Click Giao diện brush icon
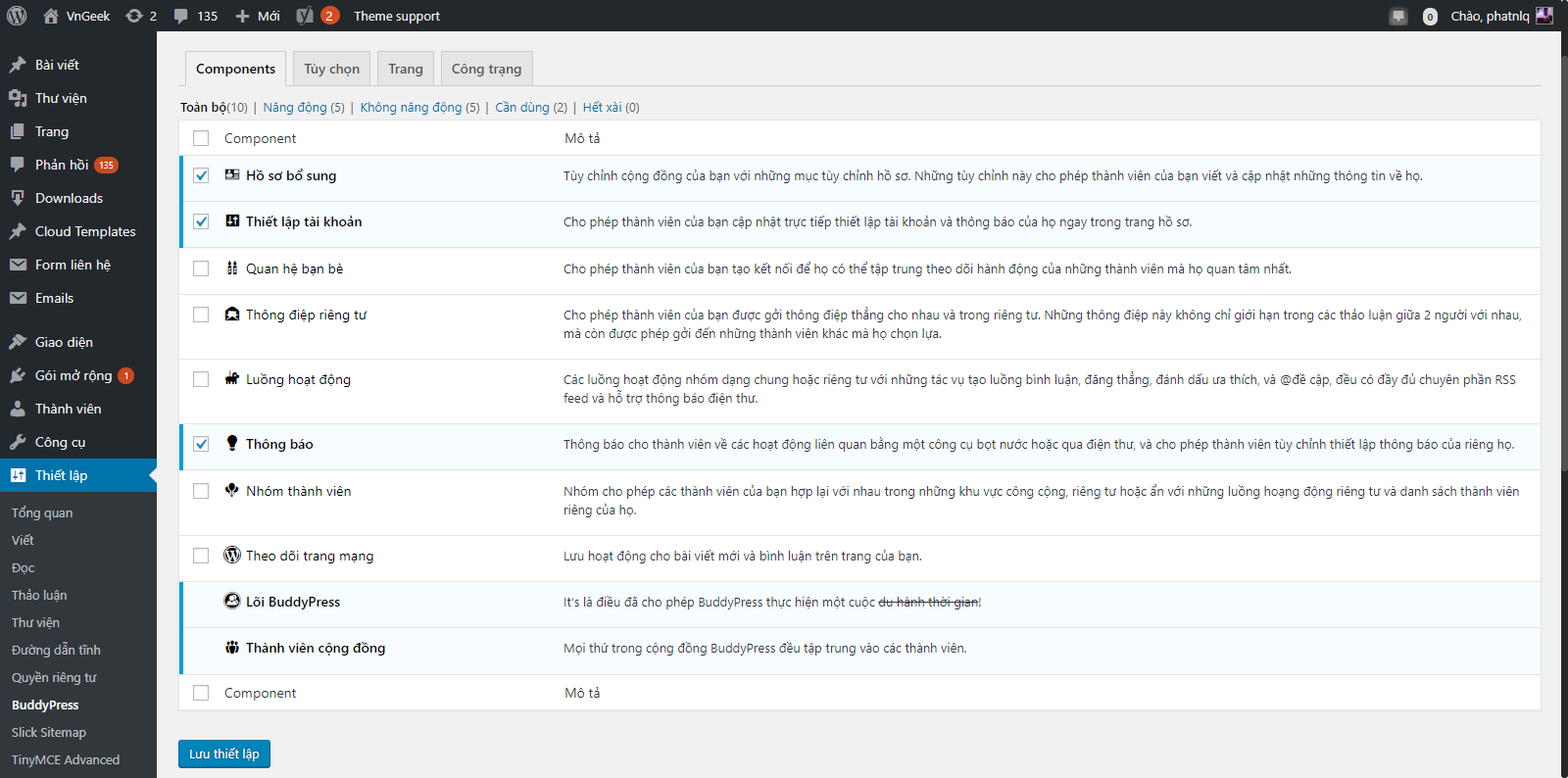The image size is (1568, 778). pos(18,342)
